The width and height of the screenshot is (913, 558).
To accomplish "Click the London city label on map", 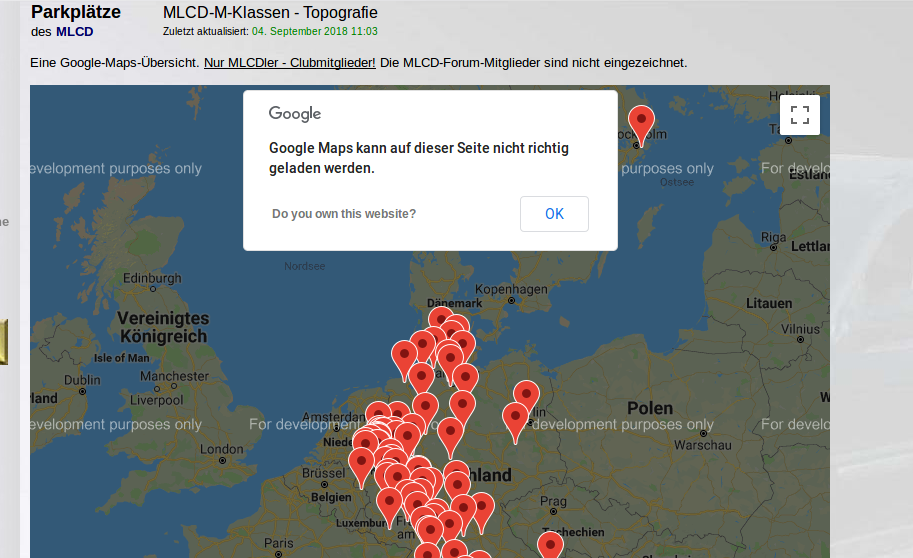I will tap(222, 449).
